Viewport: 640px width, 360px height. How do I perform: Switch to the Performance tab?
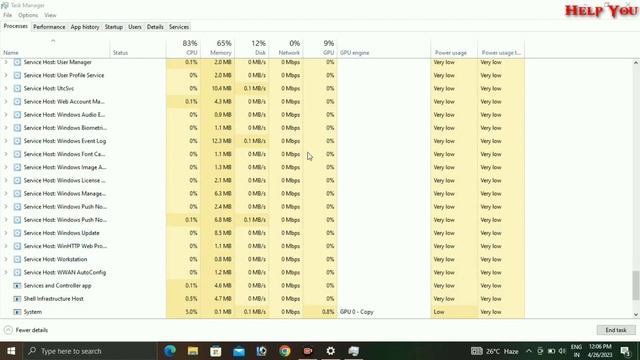coord(49,27)
